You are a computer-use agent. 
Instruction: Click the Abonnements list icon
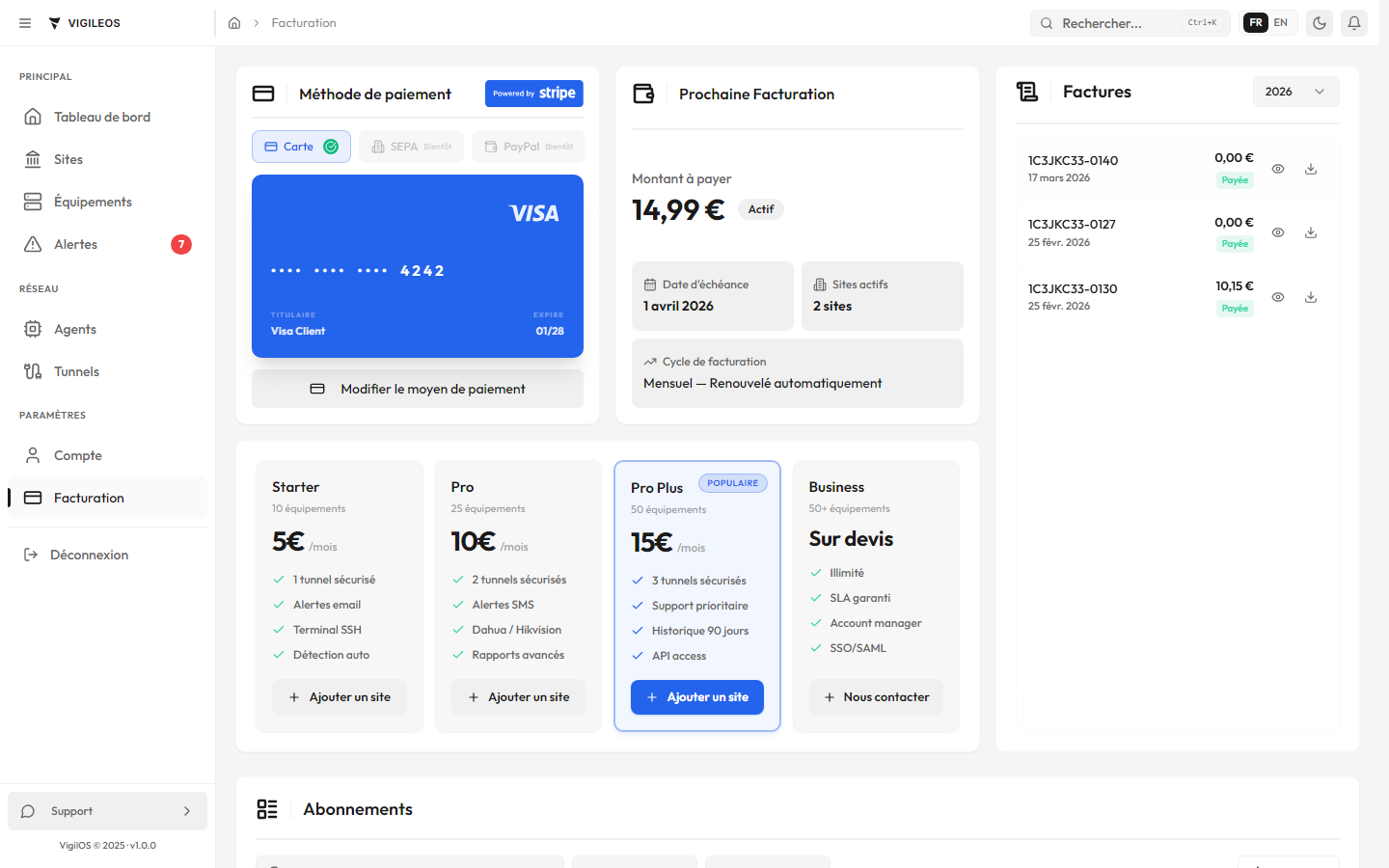267,809
